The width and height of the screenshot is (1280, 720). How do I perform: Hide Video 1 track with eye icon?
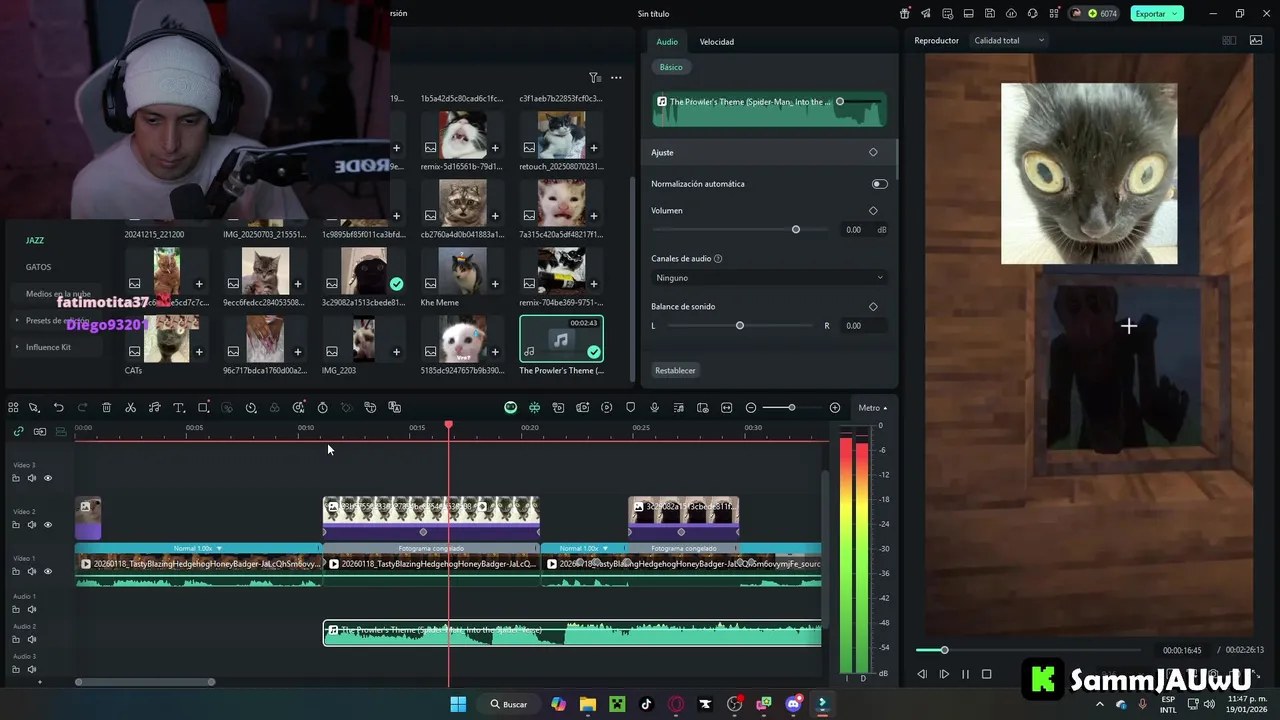47,572
